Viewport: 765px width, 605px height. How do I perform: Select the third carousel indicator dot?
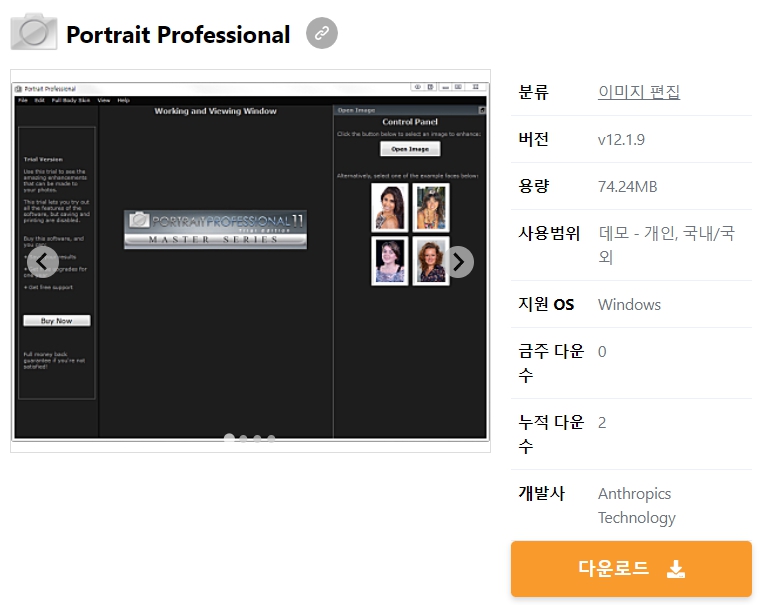point(257,438)
